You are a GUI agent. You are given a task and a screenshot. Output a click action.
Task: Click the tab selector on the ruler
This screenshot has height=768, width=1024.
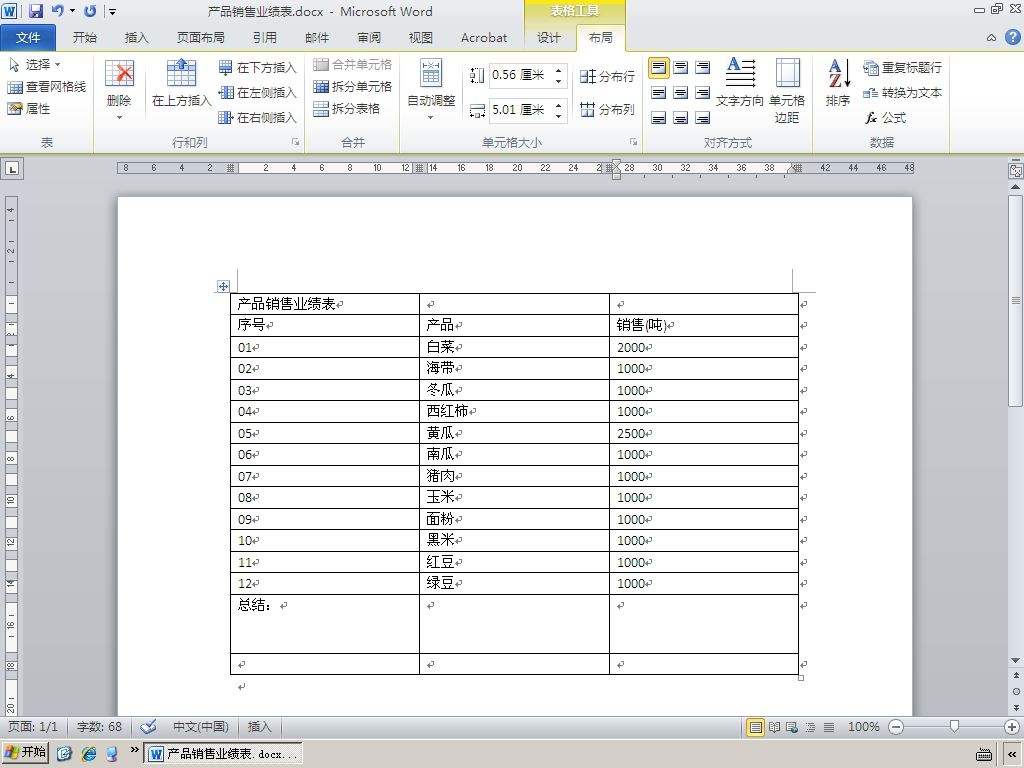tap(12, 168)
